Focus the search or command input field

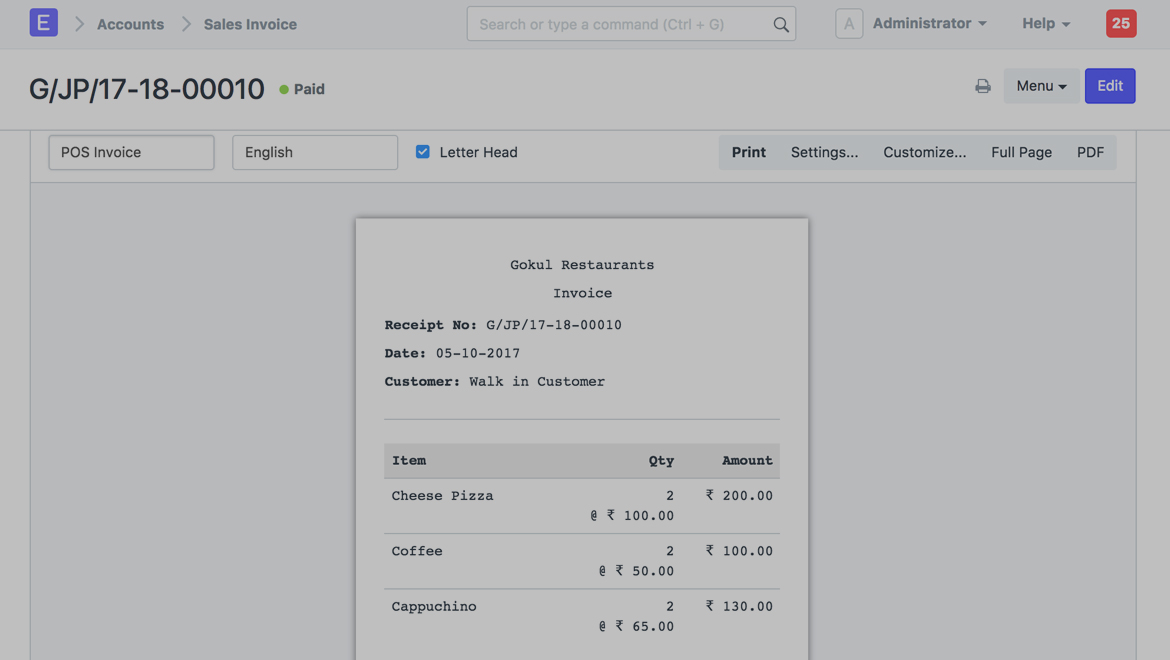(x=620, y=24)
